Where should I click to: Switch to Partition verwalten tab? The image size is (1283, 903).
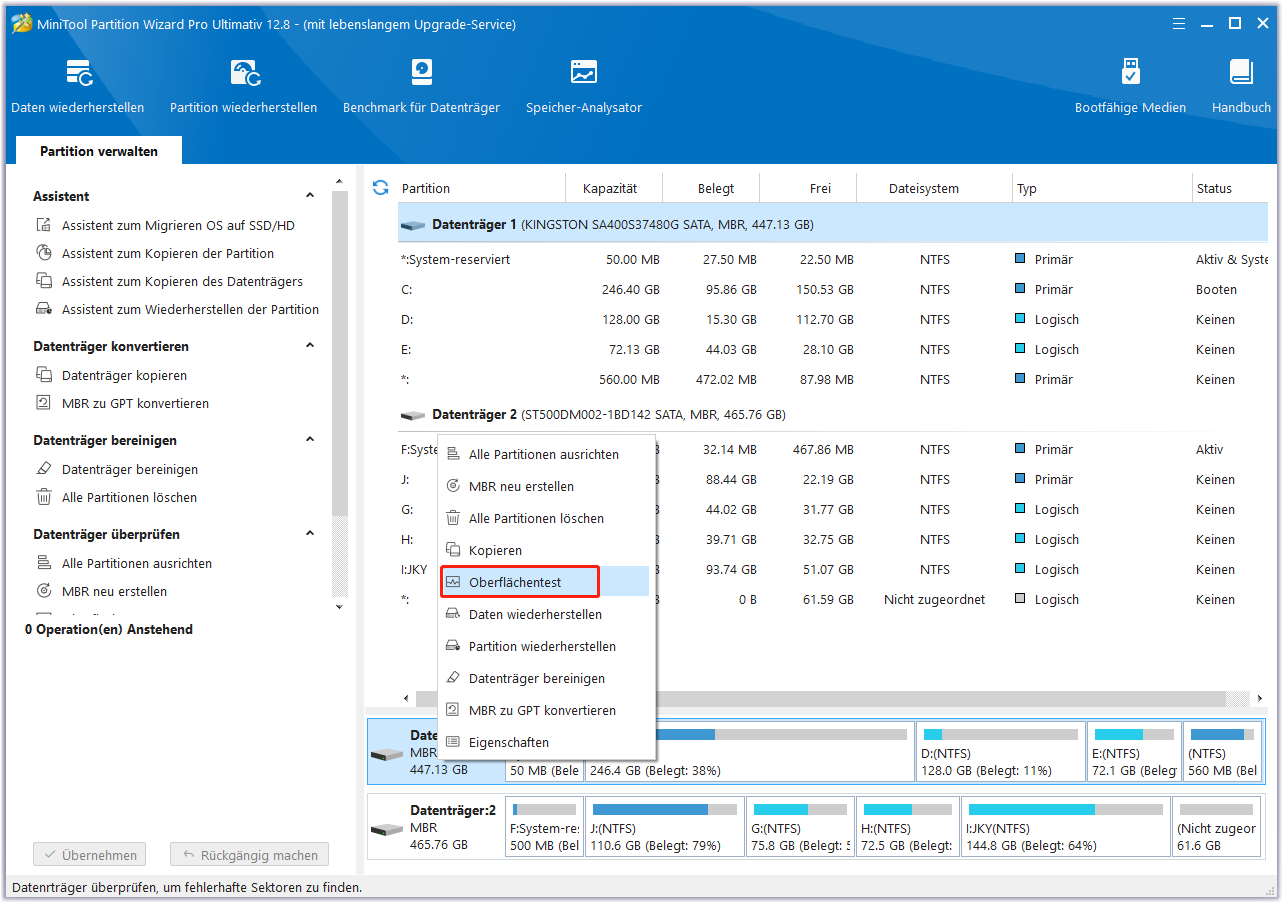pyautogui.click(x=99, y=151)
